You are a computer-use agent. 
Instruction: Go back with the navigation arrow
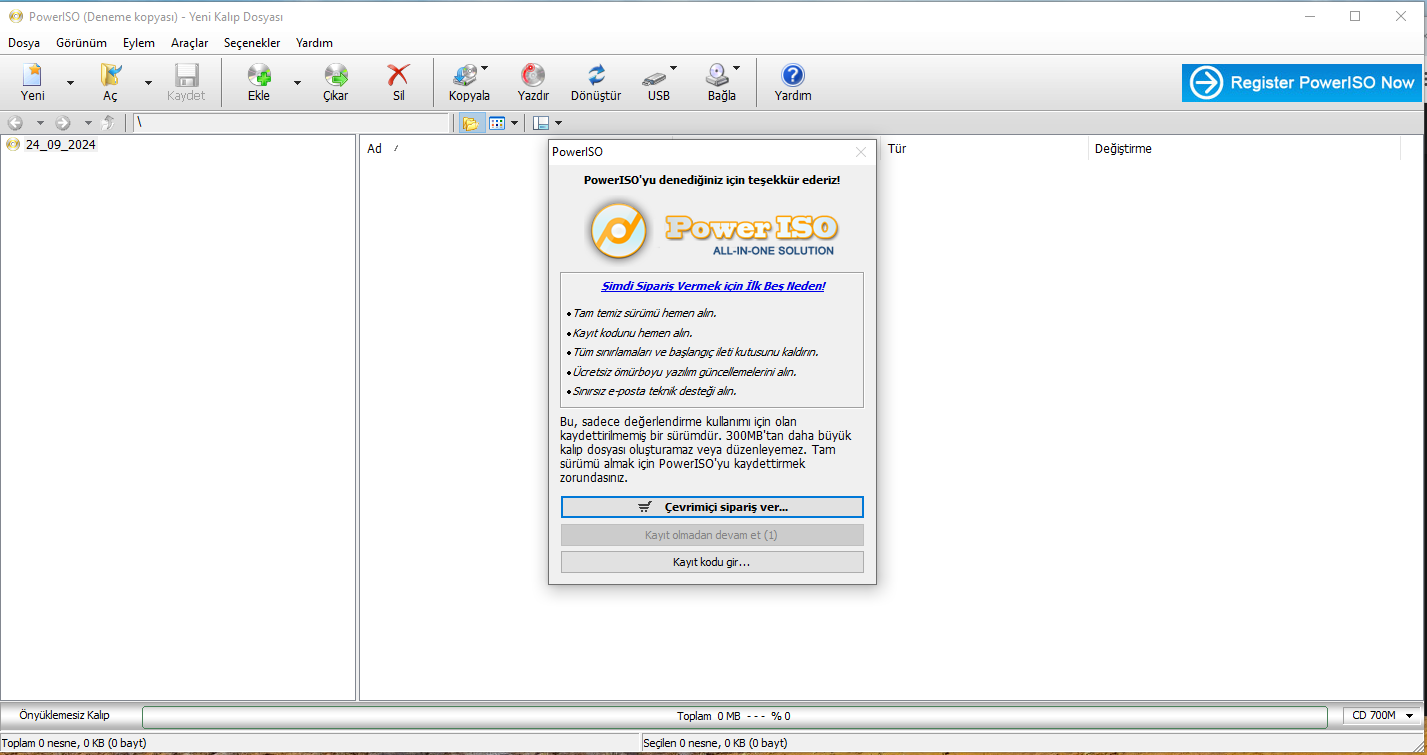tap(15, 123)
